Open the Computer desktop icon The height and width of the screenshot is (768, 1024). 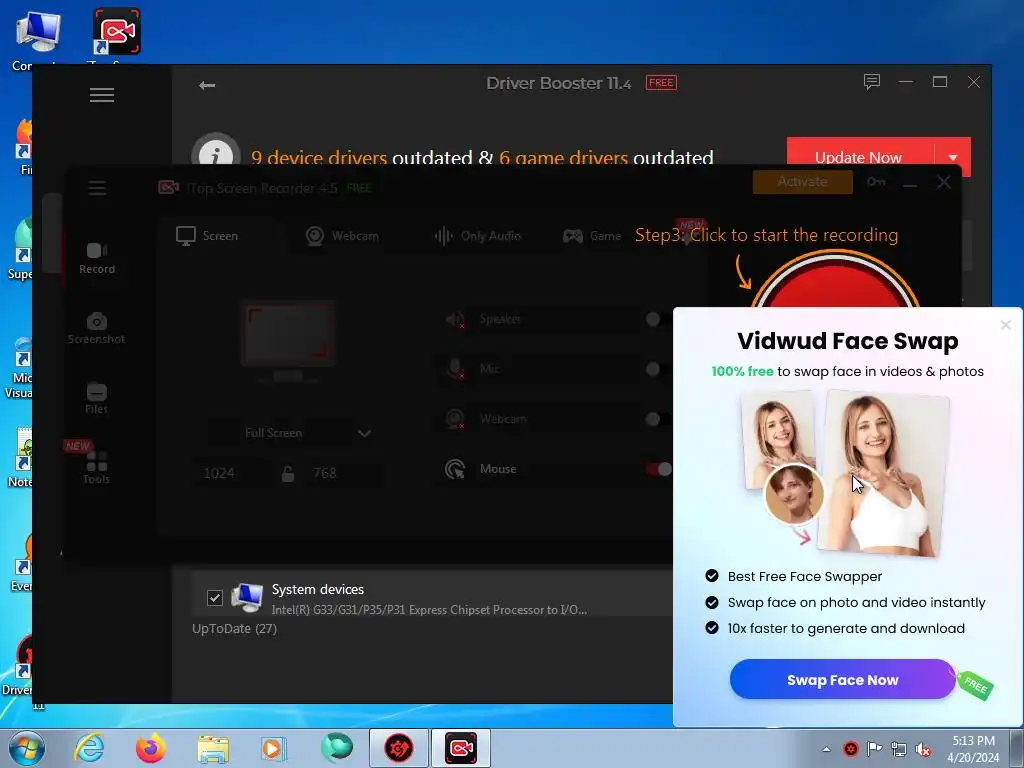(37, 39)
